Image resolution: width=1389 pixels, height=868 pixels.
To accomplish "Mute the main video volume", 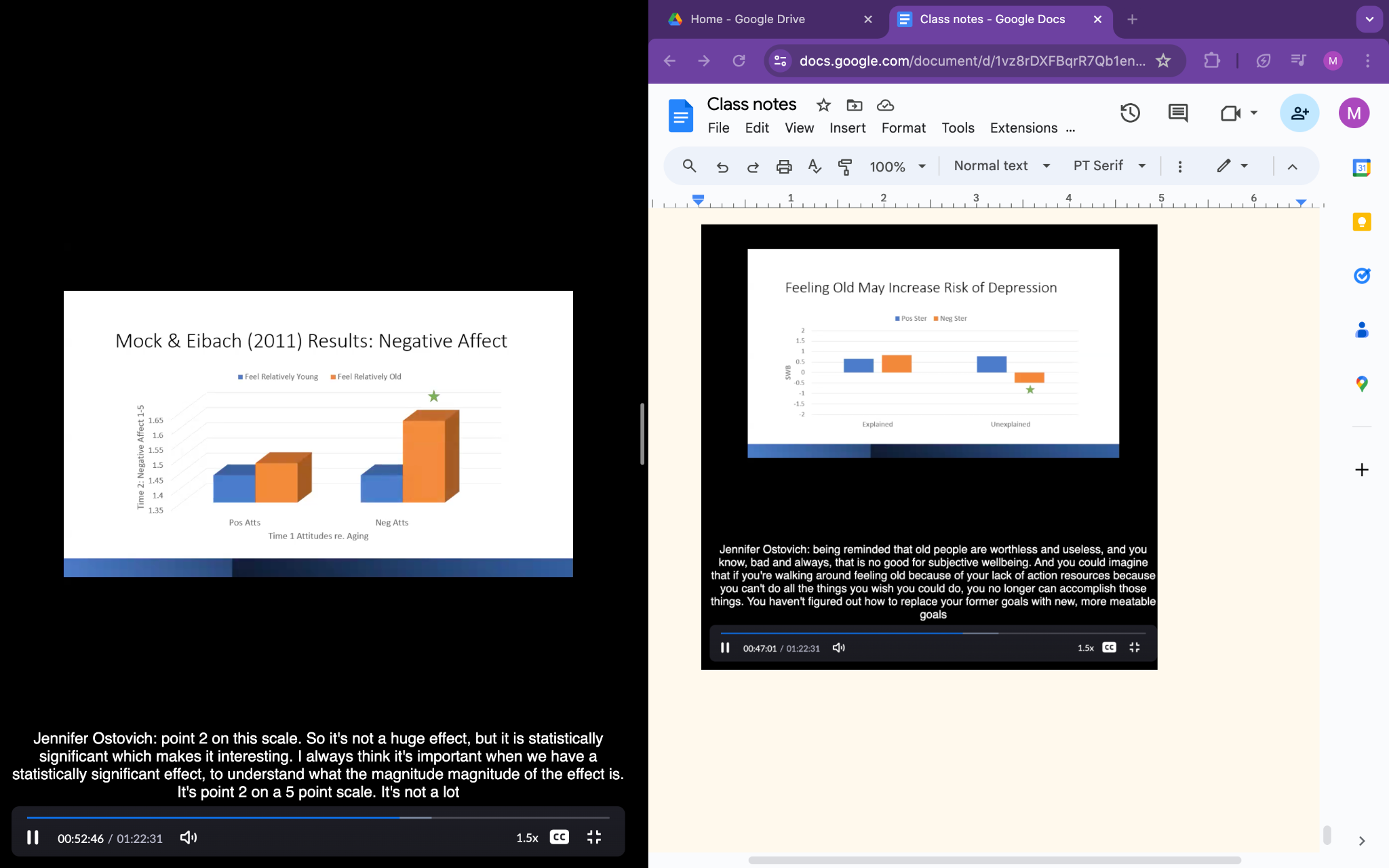I will (188, 837).
